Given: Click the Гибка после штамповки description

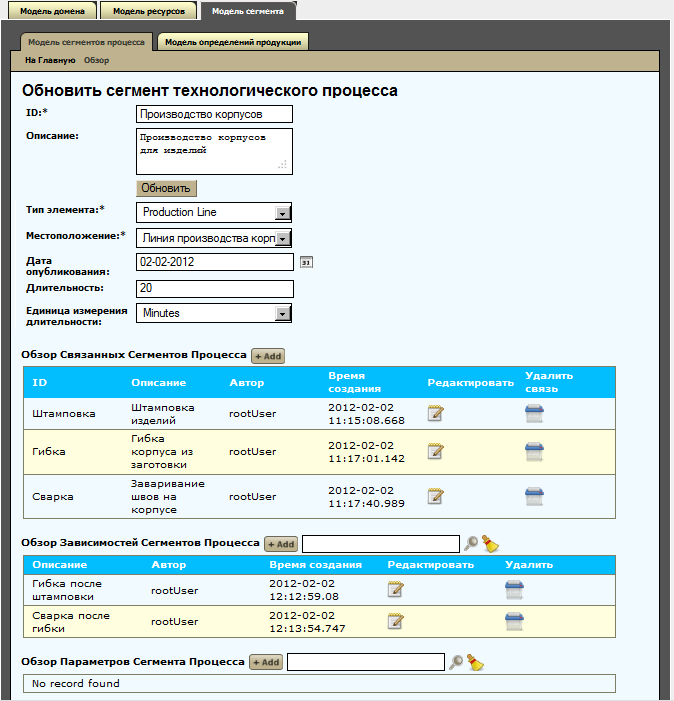Looking at the screenshot, I should (67, 590).
